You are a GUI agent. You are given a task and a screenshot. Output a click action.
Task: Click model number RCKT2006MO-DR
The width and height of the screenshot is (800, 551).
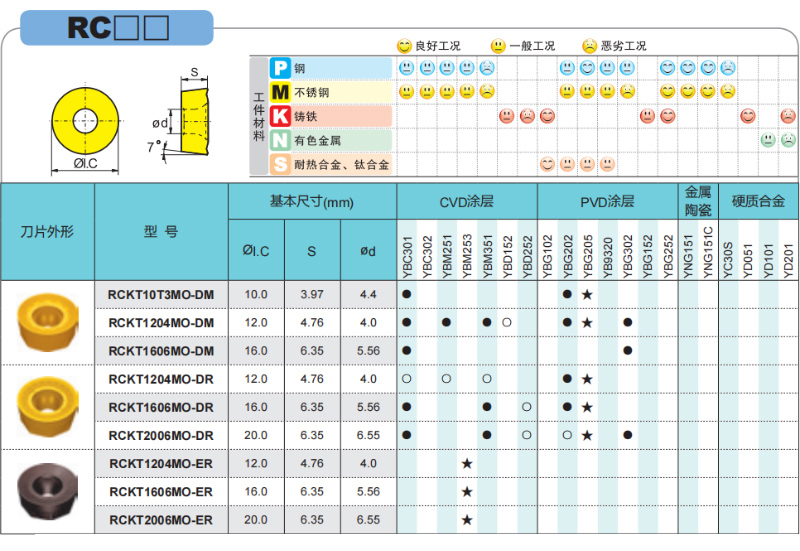tap(161, 435)
